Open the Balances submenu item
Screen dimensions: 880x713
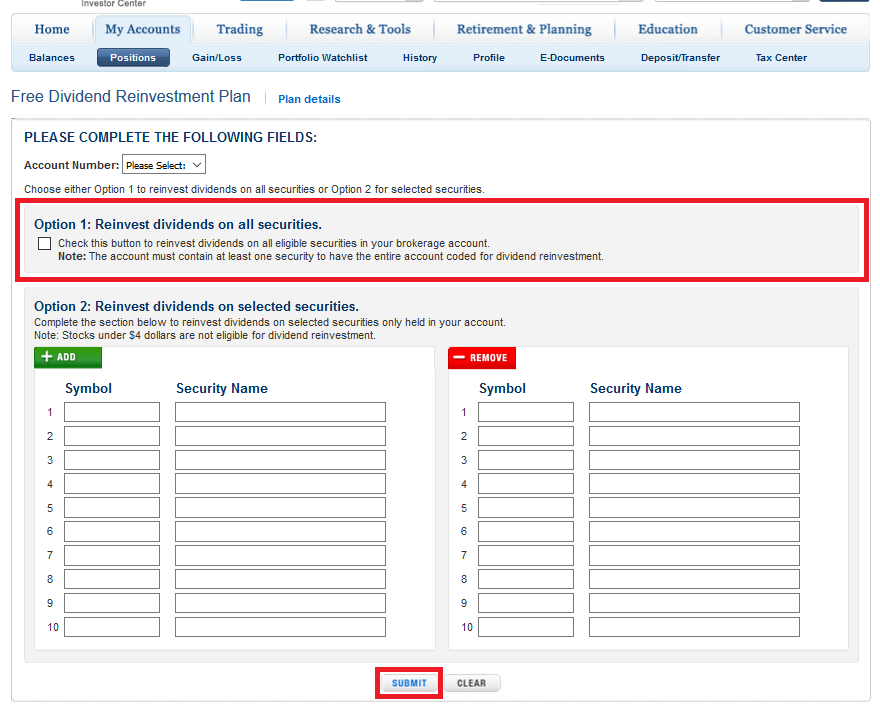click(x=52, y=58)
